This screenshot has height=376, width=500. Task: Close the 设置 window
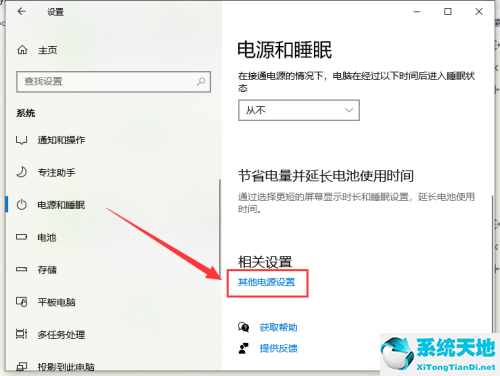tap(479, 12)
